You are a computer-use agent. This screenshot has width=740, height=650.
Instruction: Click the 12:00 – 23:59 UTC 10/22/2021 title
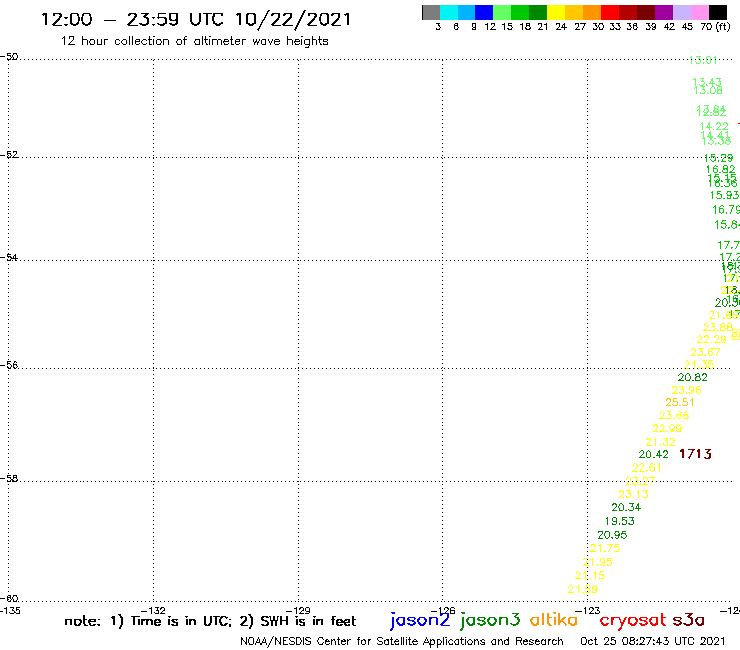pyautogui.click(x=196, y=20)
